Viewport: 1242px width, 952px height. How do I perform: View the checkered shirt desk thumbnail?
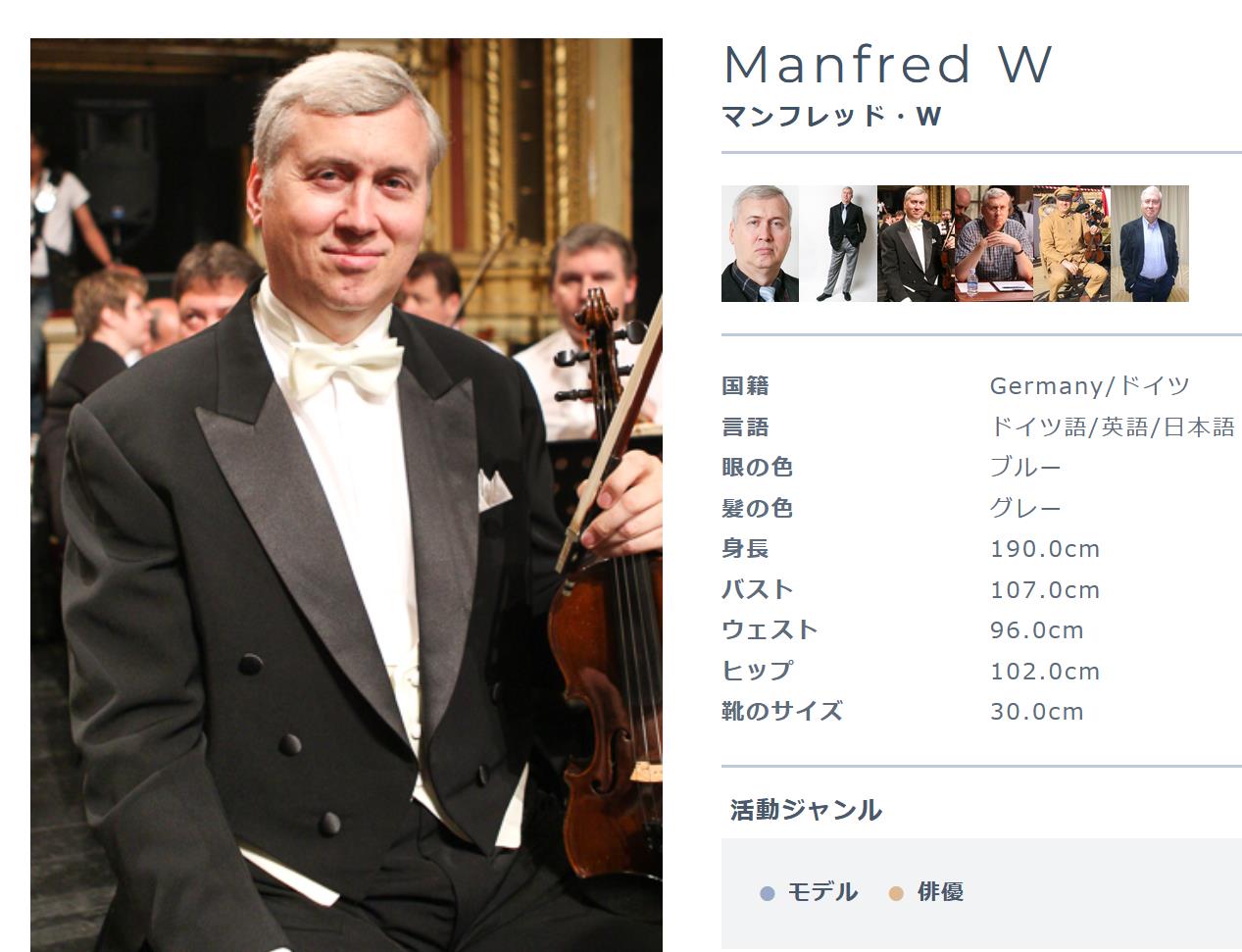pos(994,243)
